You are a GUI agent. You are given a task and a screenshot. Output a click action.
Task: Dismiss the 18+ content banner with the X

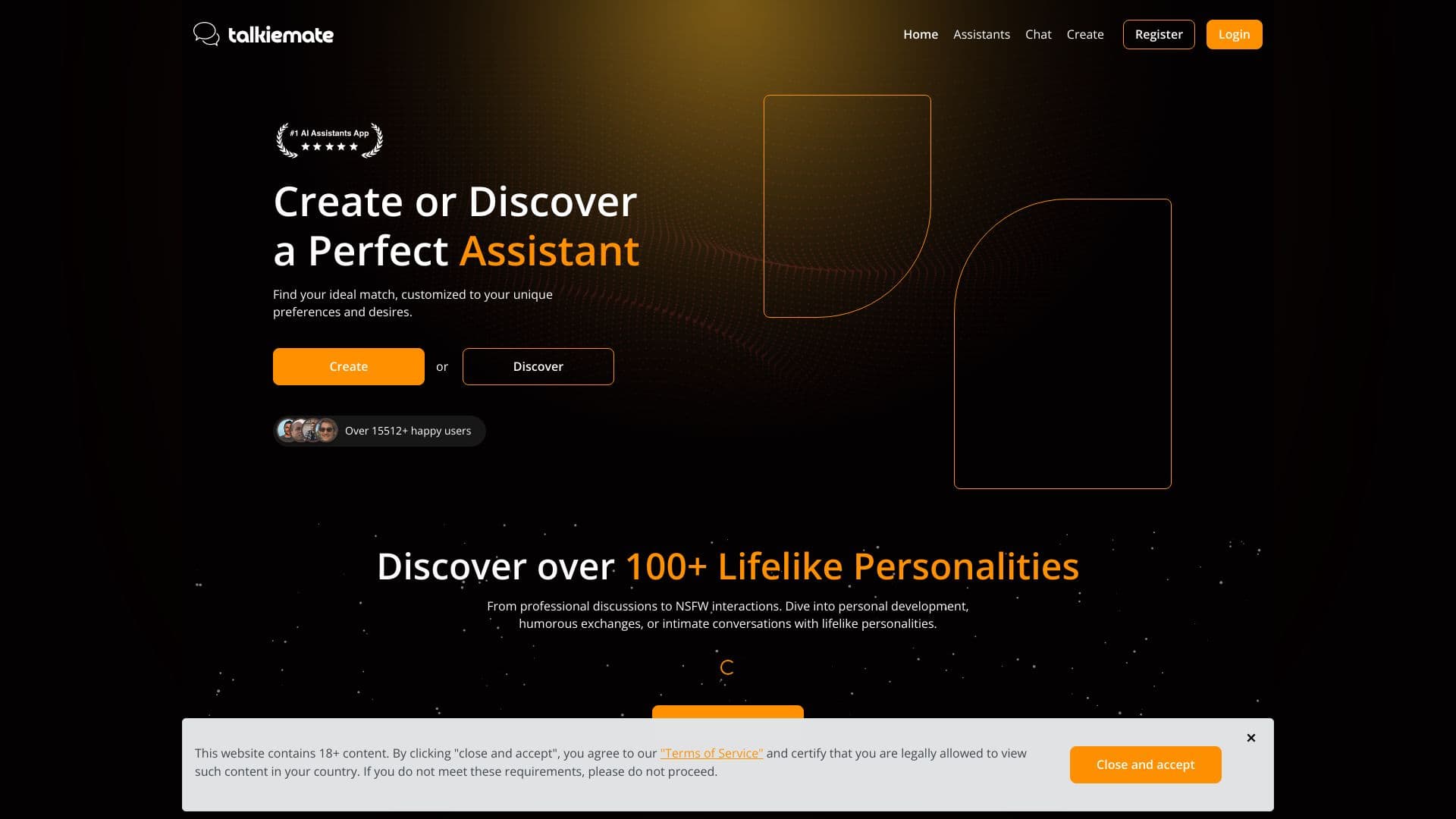(x=1250, y=737)
